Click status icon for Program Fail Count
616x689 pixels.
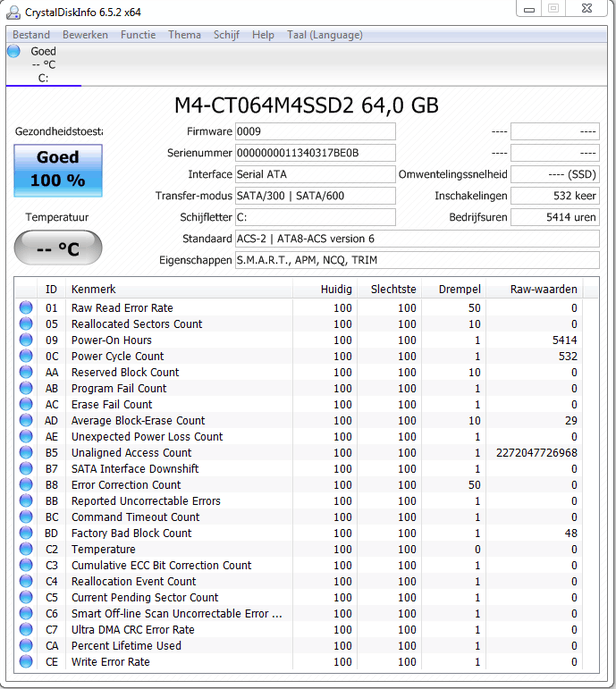(26, 388)
